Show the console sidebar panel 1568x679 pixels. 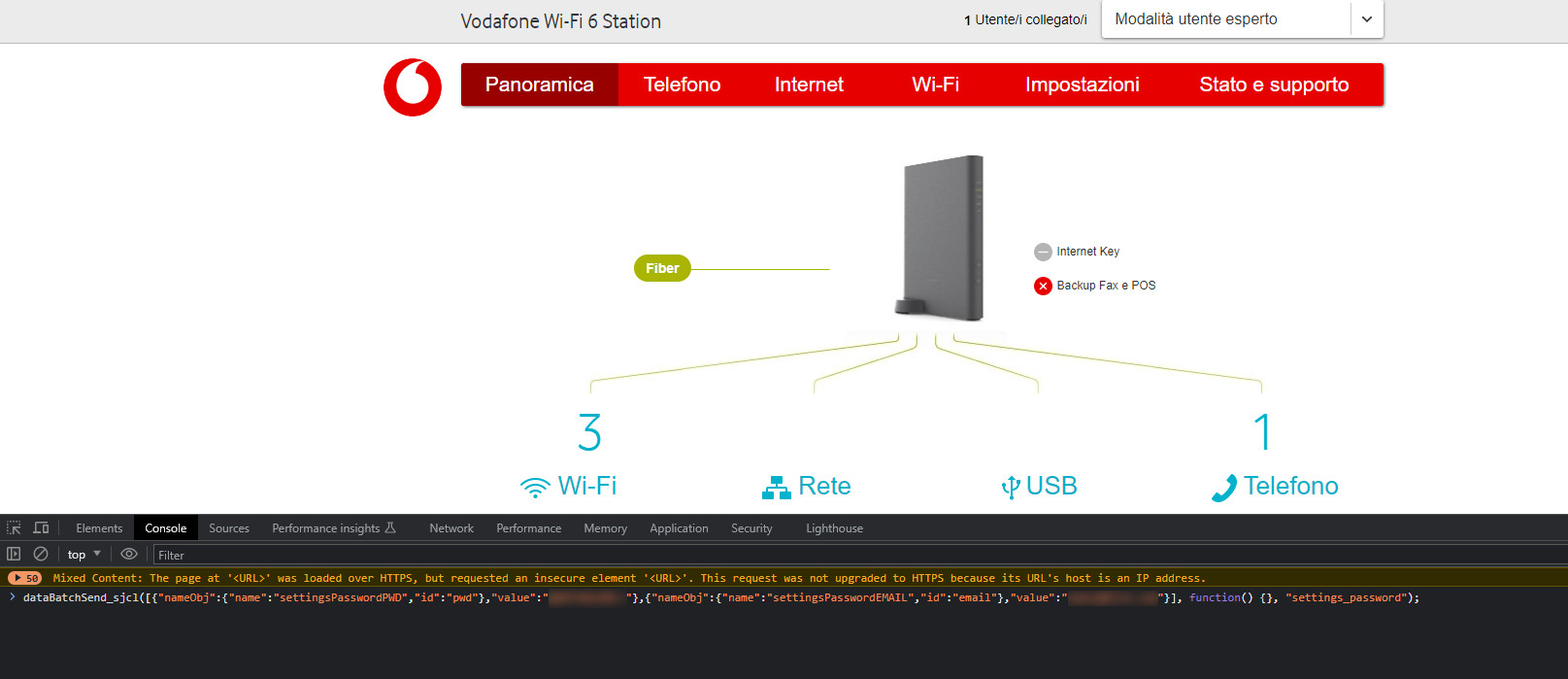(14, 555)
